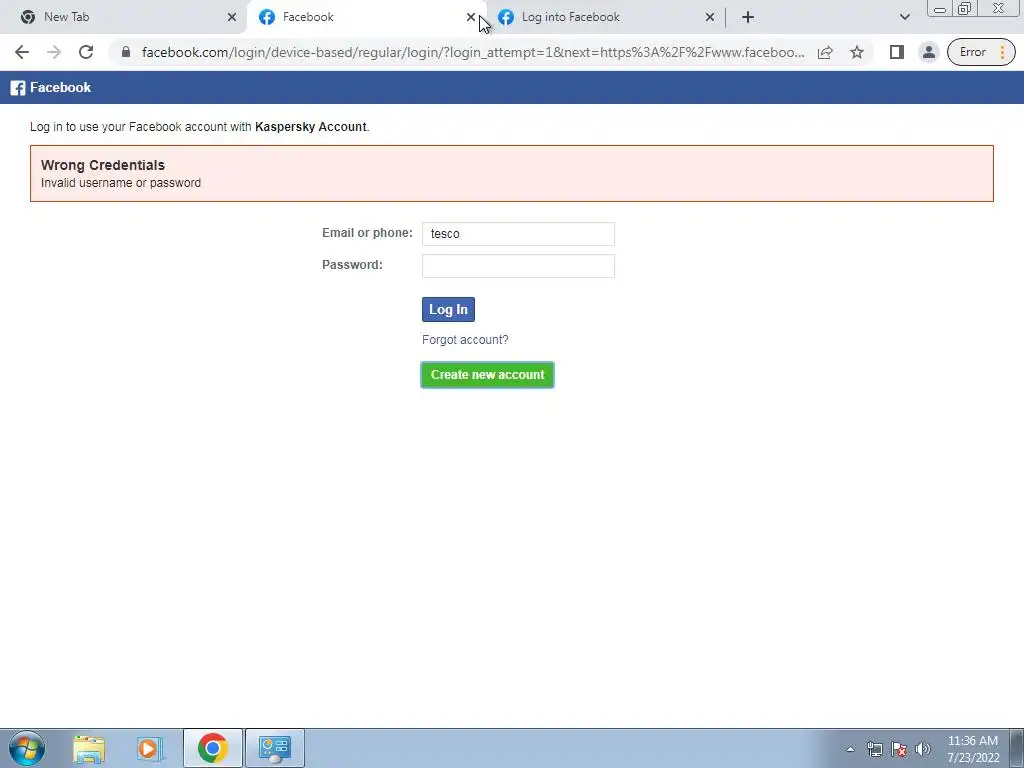Go back to the previous page
This screenshot has height=768, width=1024.
22,52
